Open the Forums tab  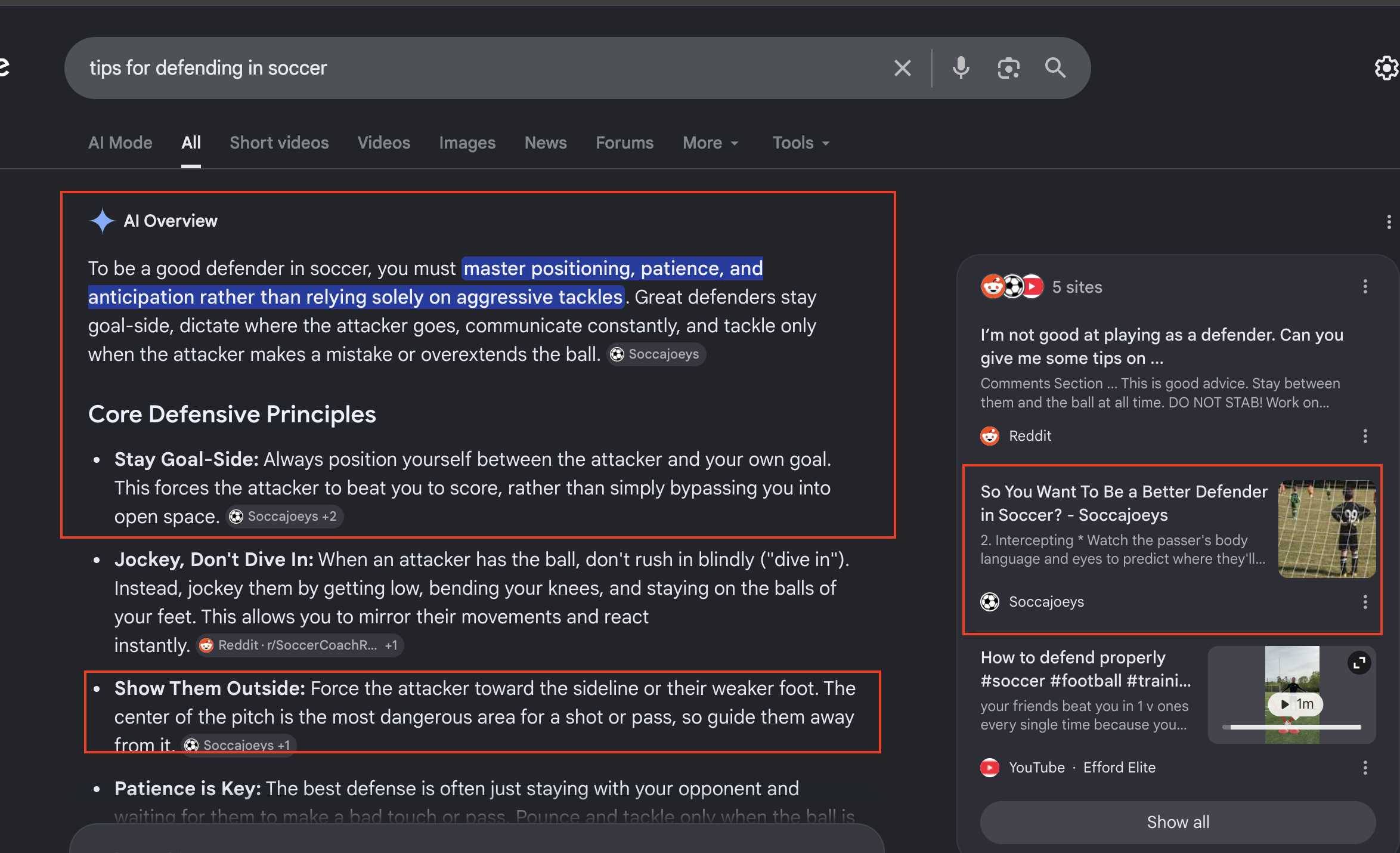(625, 143)
